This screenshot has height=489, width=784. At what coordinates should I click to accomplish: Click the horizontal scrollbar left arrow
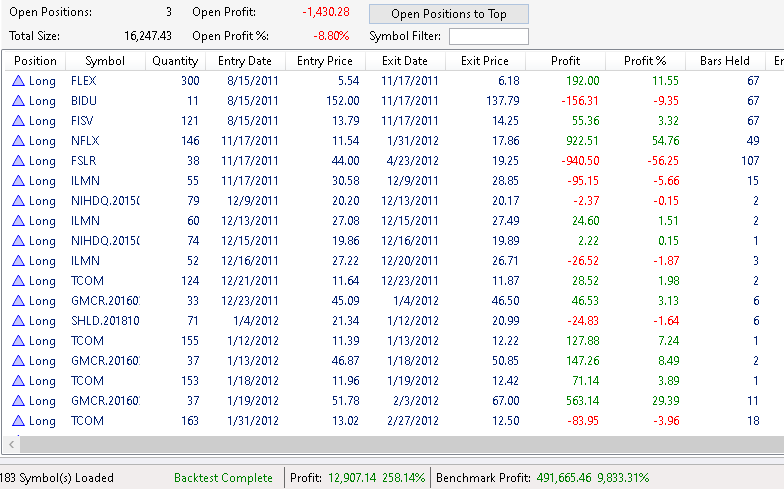[12, 445]
